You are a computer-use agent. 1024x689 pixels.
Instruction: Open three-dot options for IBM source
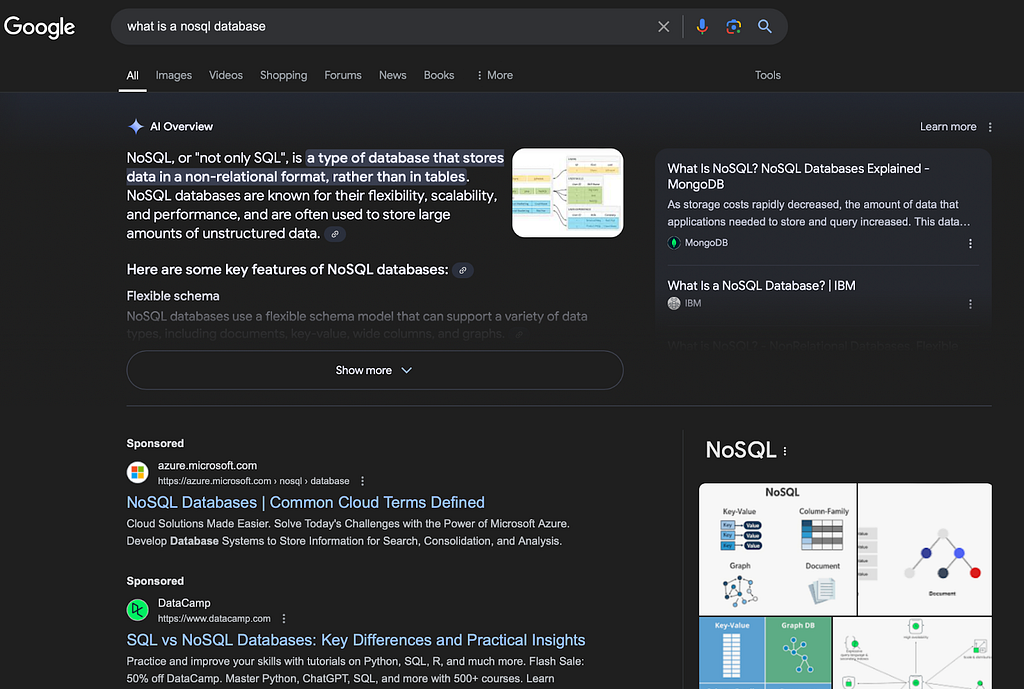pos(970,304)
